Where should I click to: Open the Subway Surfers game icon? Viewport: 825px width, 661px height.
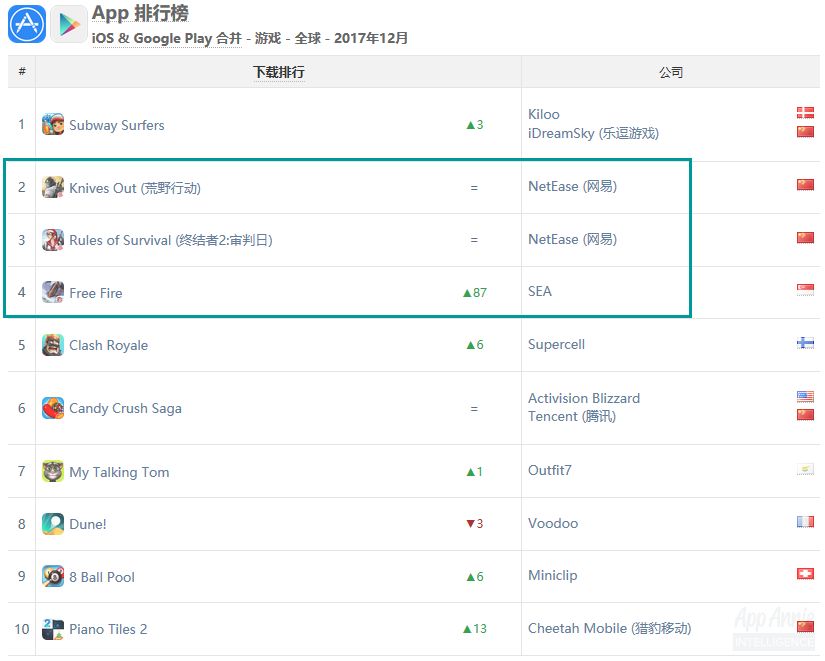[53, 125]
